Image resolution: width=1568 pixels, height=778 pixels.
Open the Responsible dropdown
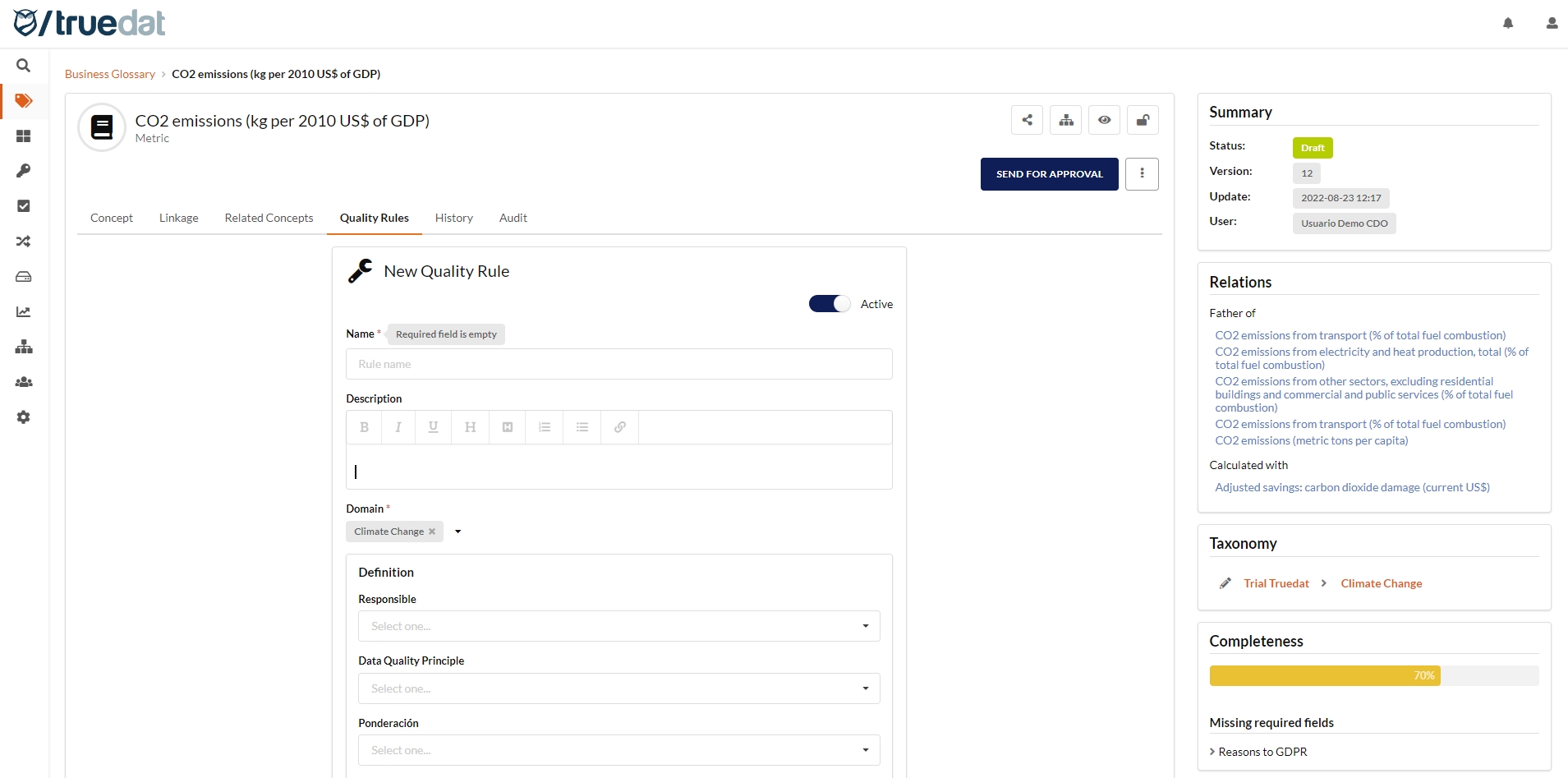(618, 626)
